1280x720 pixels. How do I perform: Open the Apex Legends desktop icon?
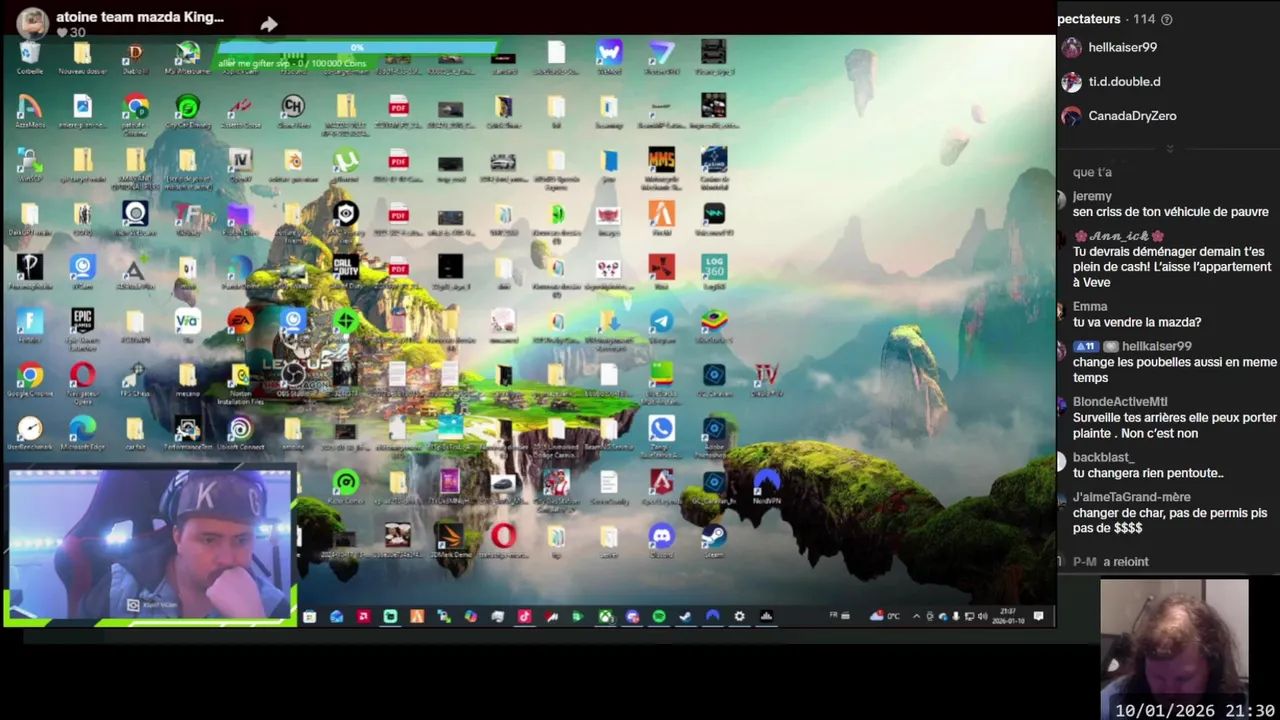(x=661, y=487)
